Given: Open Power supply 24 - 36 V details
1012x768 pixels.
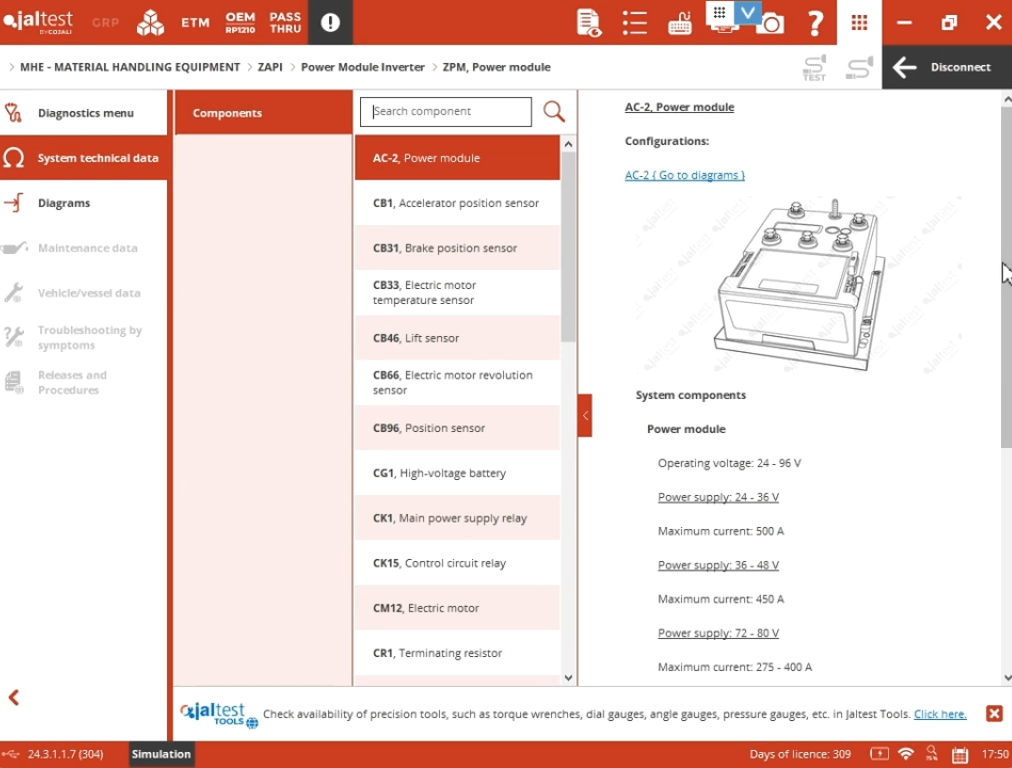Looking at the screenshot, I should pyautogui.click(x=717, y=497).
